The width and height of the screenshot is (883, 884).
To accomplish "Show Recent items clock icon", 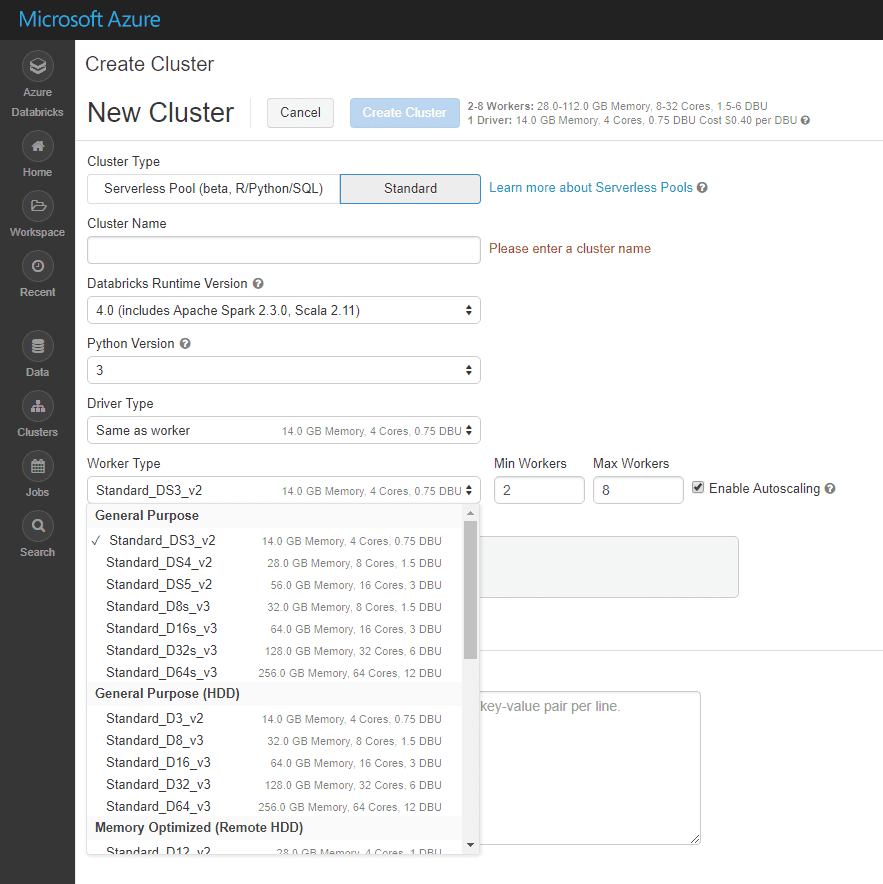I will pyautogui.click(x=38, y=266).
